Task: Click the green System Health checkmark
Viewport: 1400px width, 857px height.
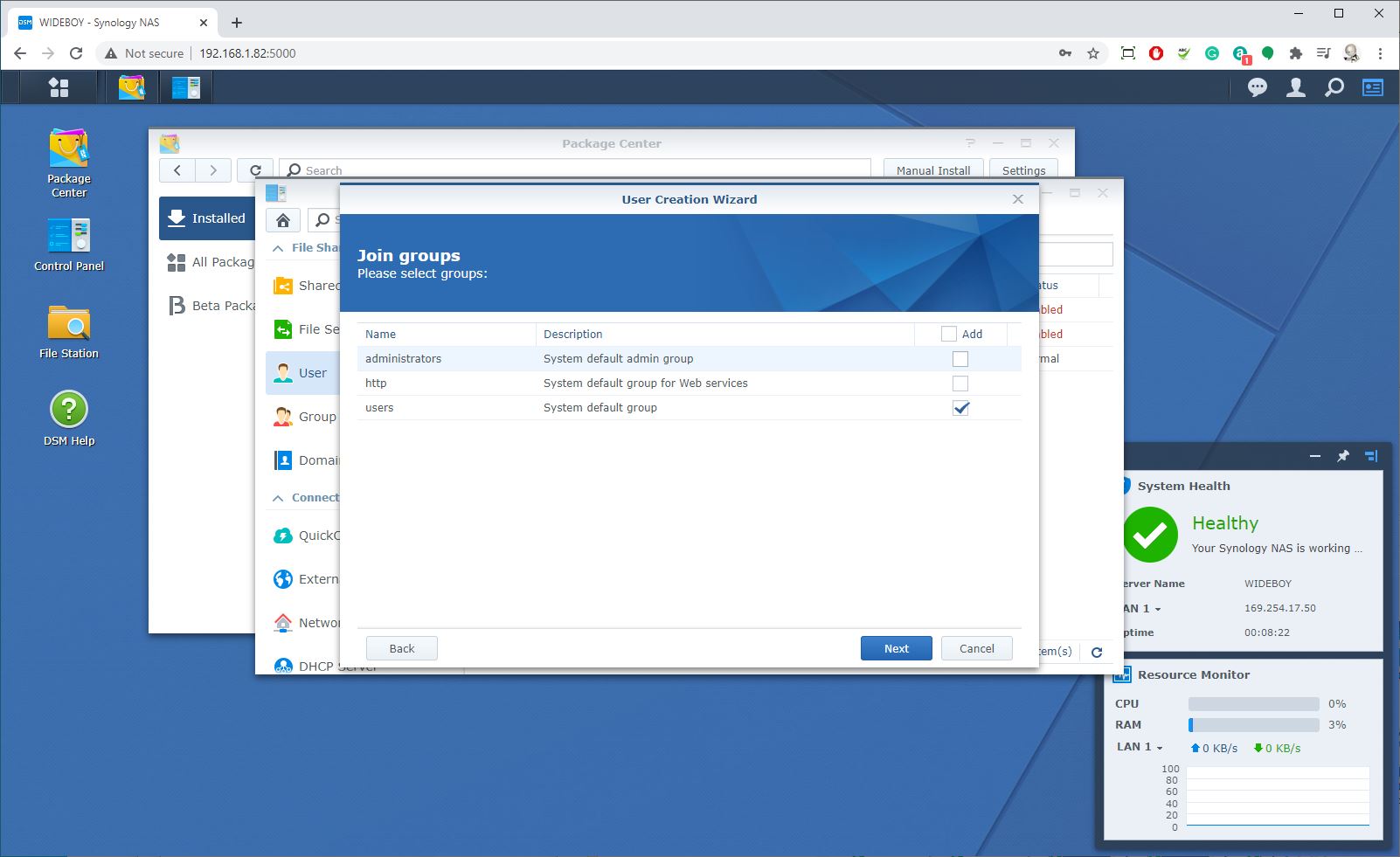Action: 1150,535
